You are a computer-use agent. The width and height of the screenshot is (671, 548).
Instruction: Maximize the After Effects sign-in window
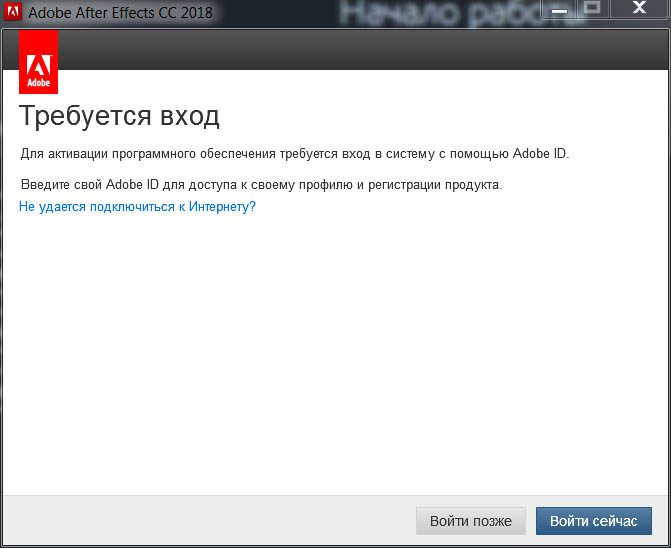pyautogui.click(x=593, y=8)
